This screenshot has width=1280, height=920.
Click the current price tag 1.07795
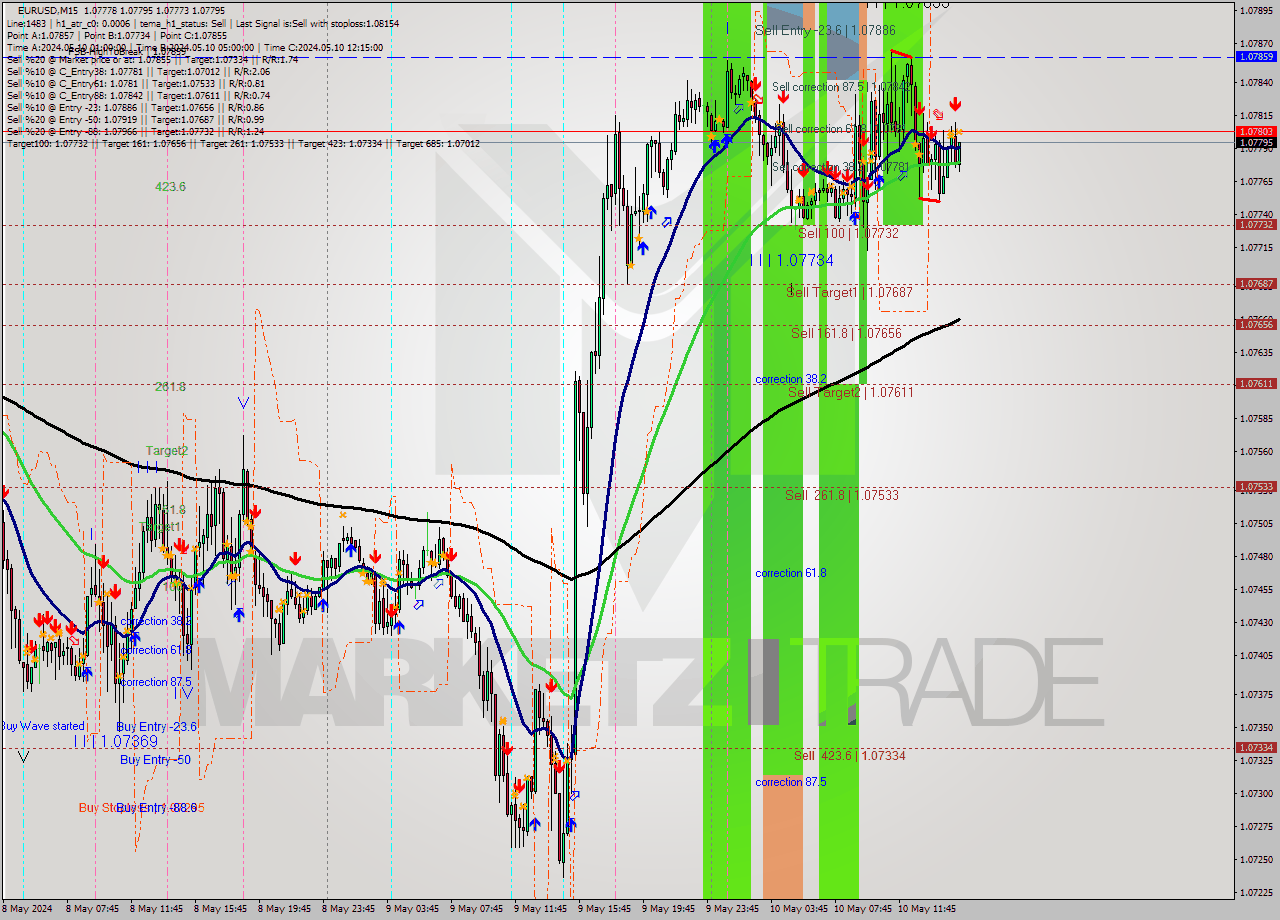[x=1256, y=143]
